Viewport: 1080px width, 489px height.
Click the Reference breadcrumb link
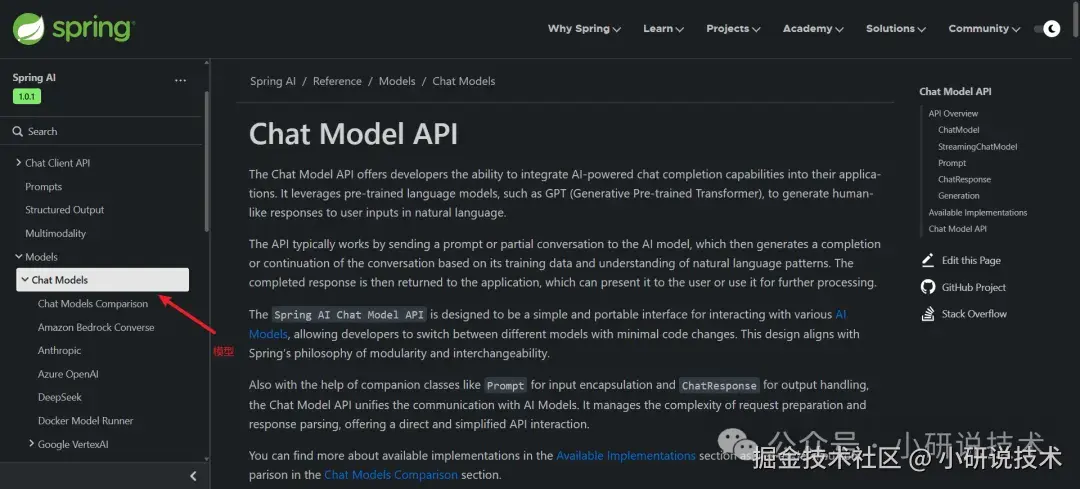[x=337, y=81]
